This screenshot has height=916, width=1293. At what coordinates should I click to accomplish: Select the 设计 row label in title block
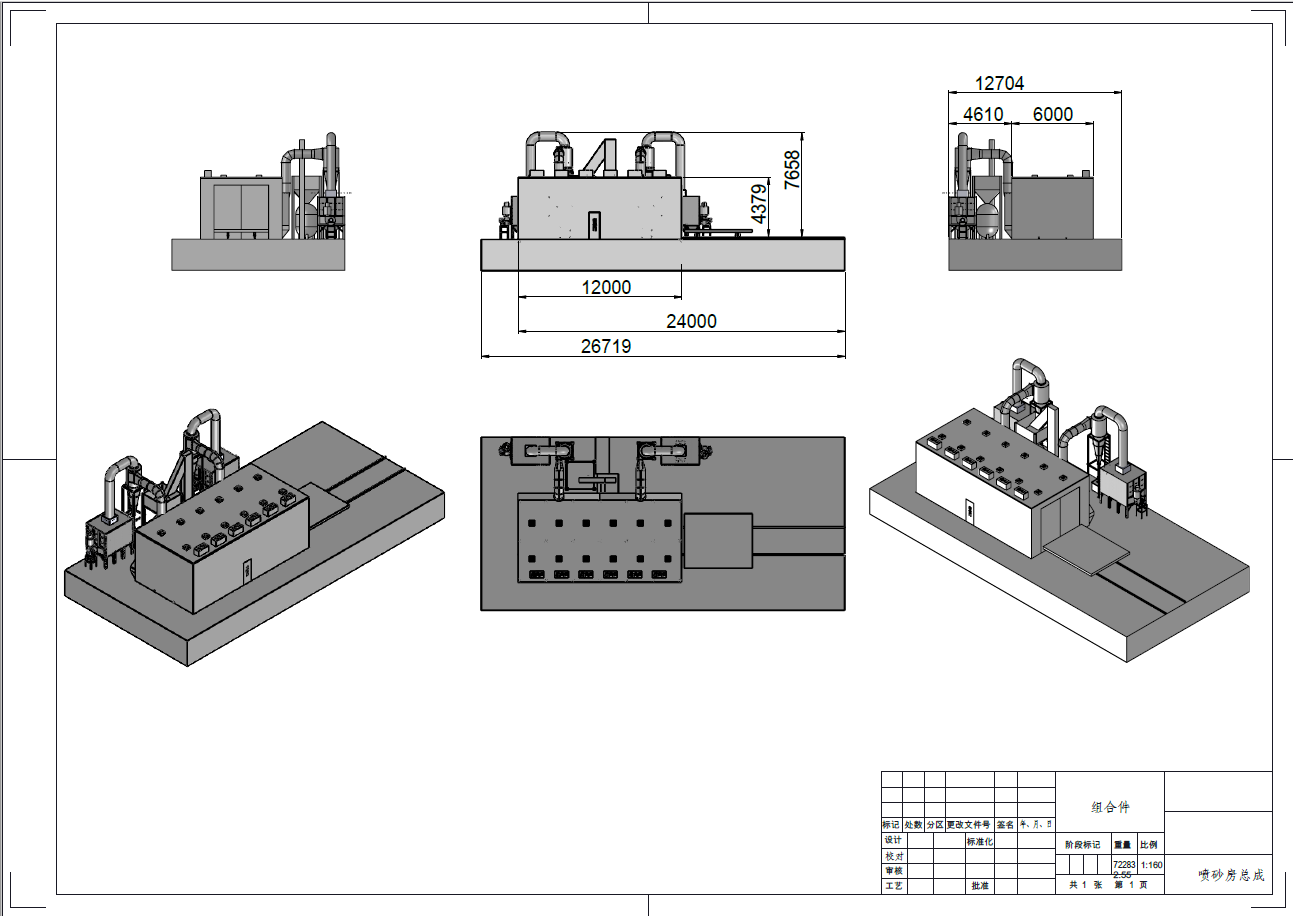tap(892, 841)
